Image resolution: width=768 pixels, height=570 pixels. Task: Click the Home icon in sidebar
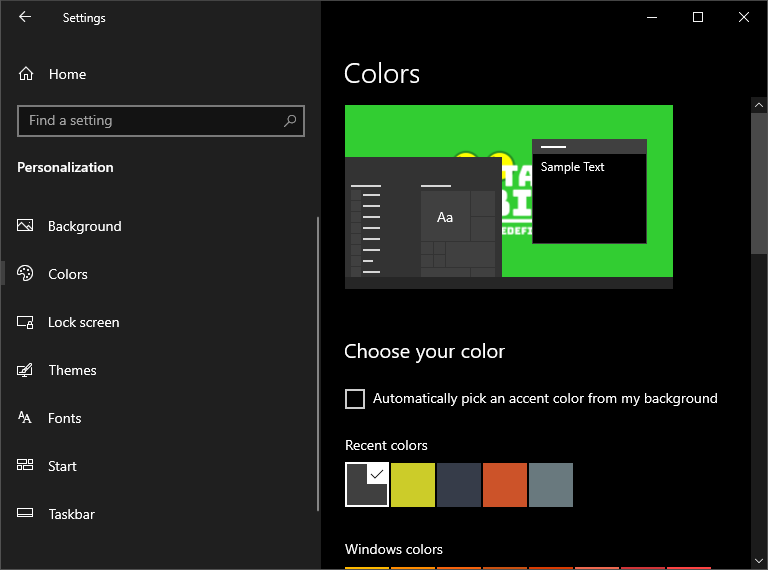[26, 74]
